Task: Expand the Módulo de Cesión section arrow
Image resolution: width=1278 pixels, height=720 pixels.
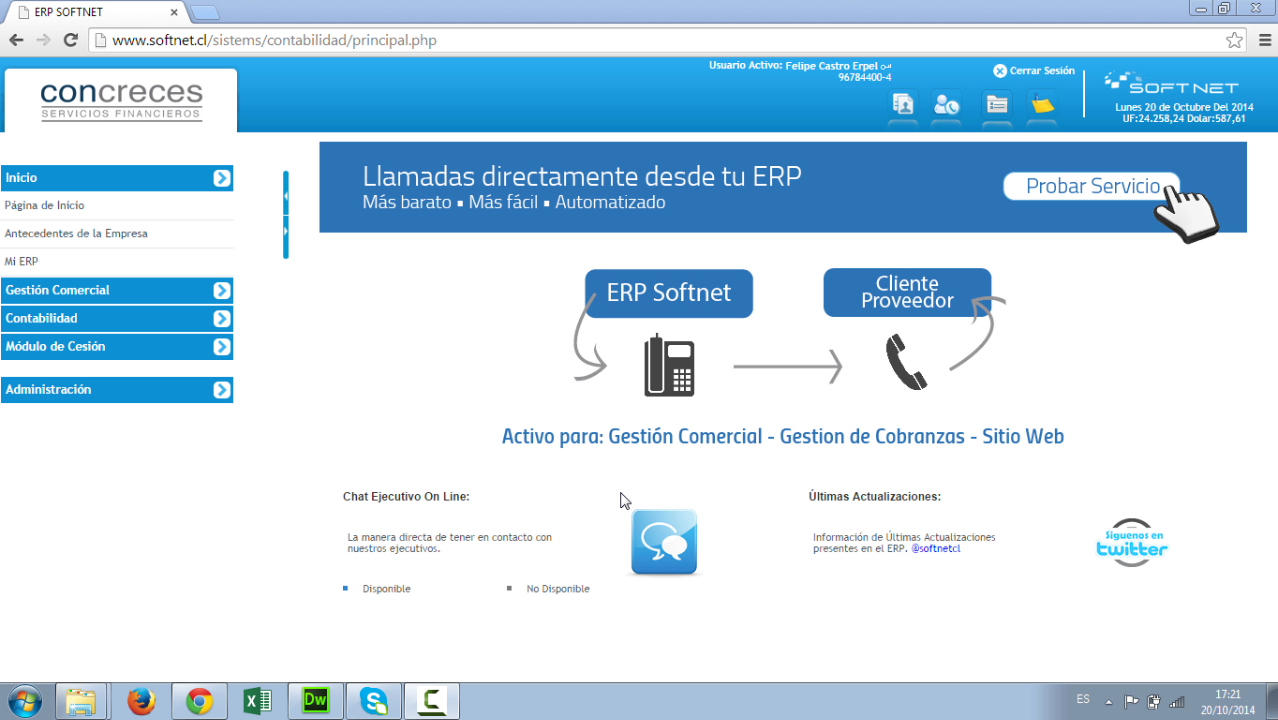Action: [x=222, y=347]
